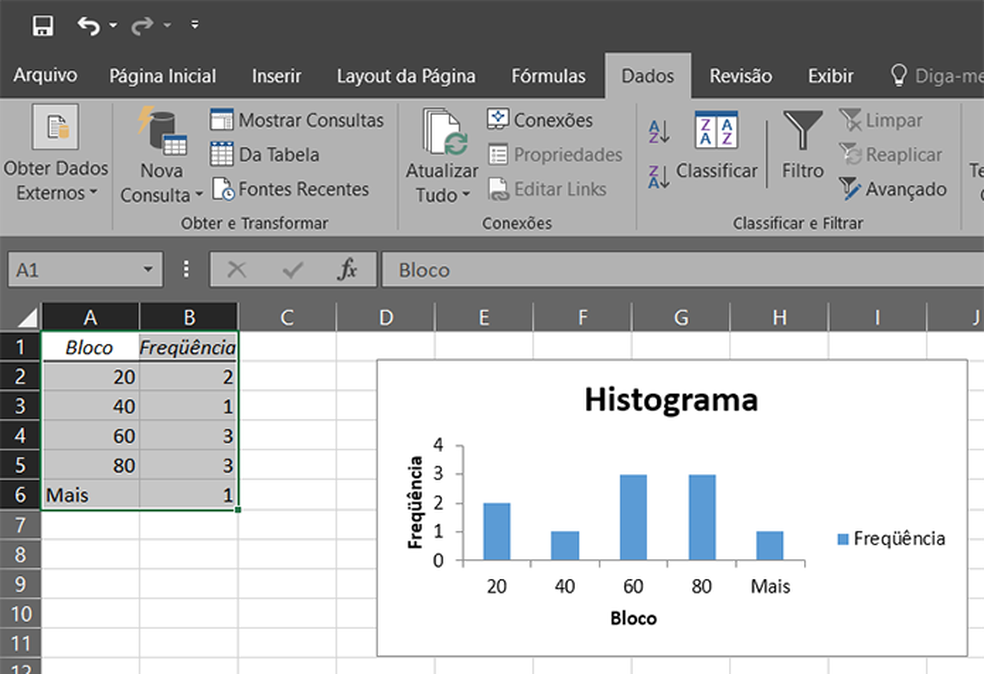Open Conexões
Image resolution: width=984 pixels, height=674 pixels.
(545, 119)
